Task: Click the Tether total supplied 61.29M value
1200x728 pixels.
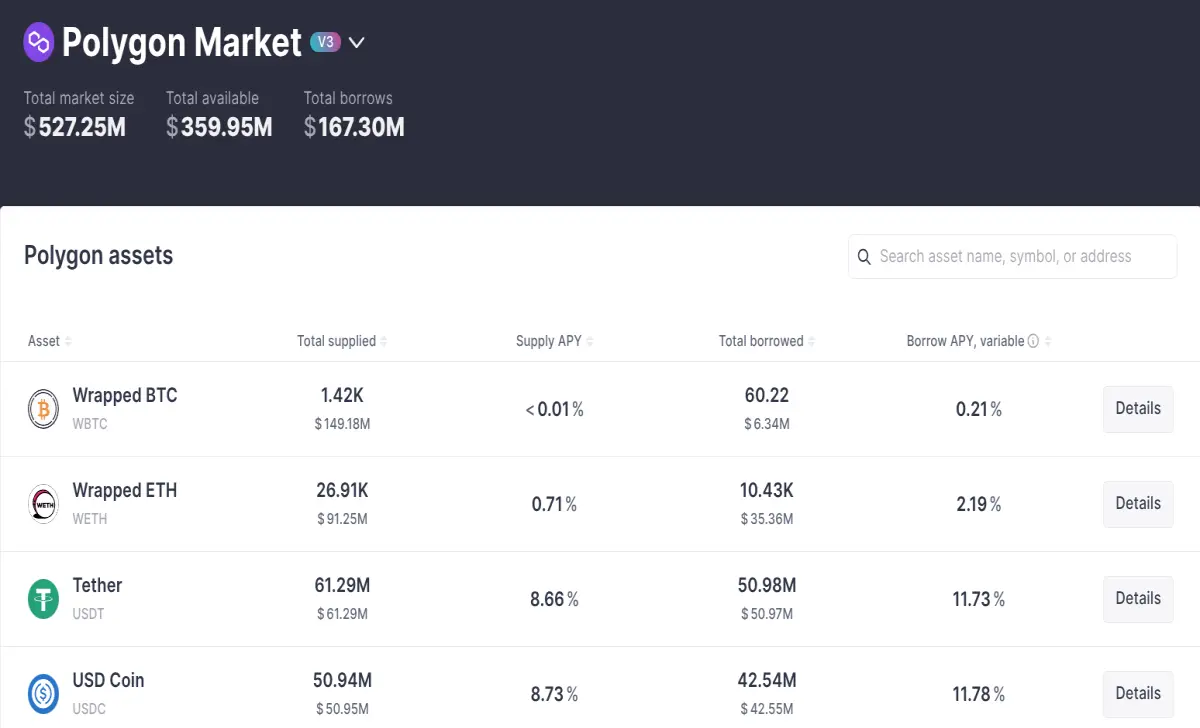Action: pos(342,586)
